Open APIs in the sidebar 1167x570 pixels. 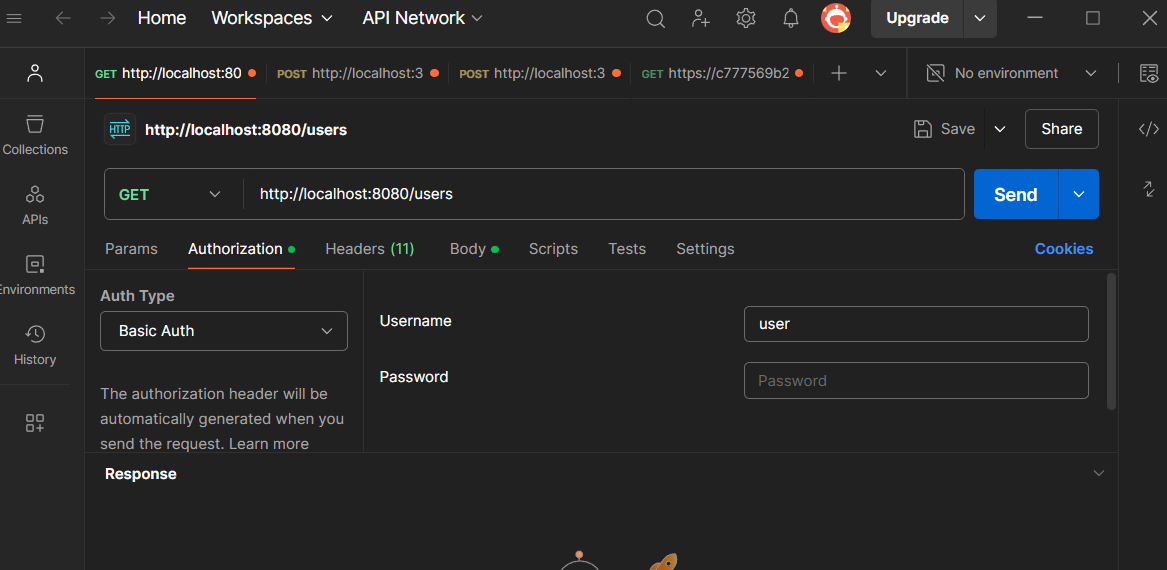(35, 205)
